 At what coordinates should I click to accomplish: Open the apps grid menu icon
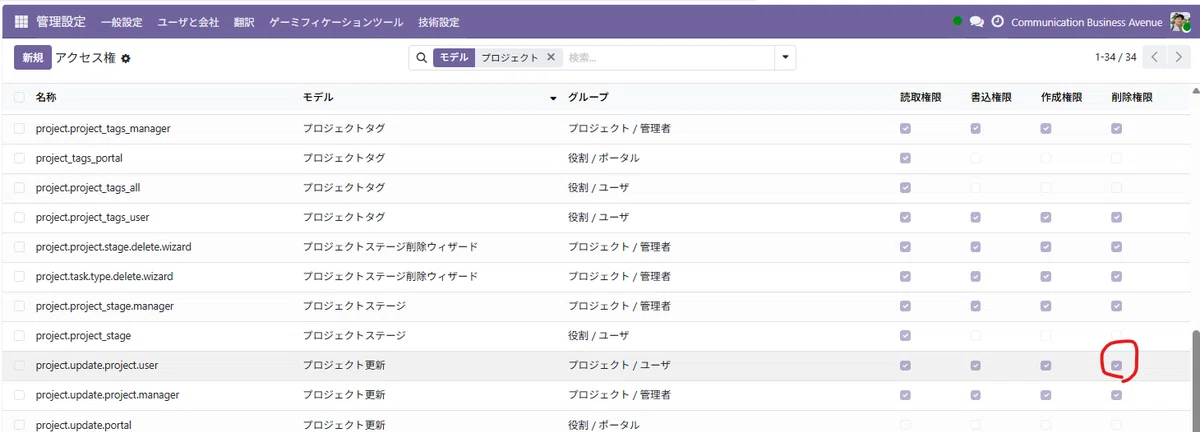pos(21,21)
